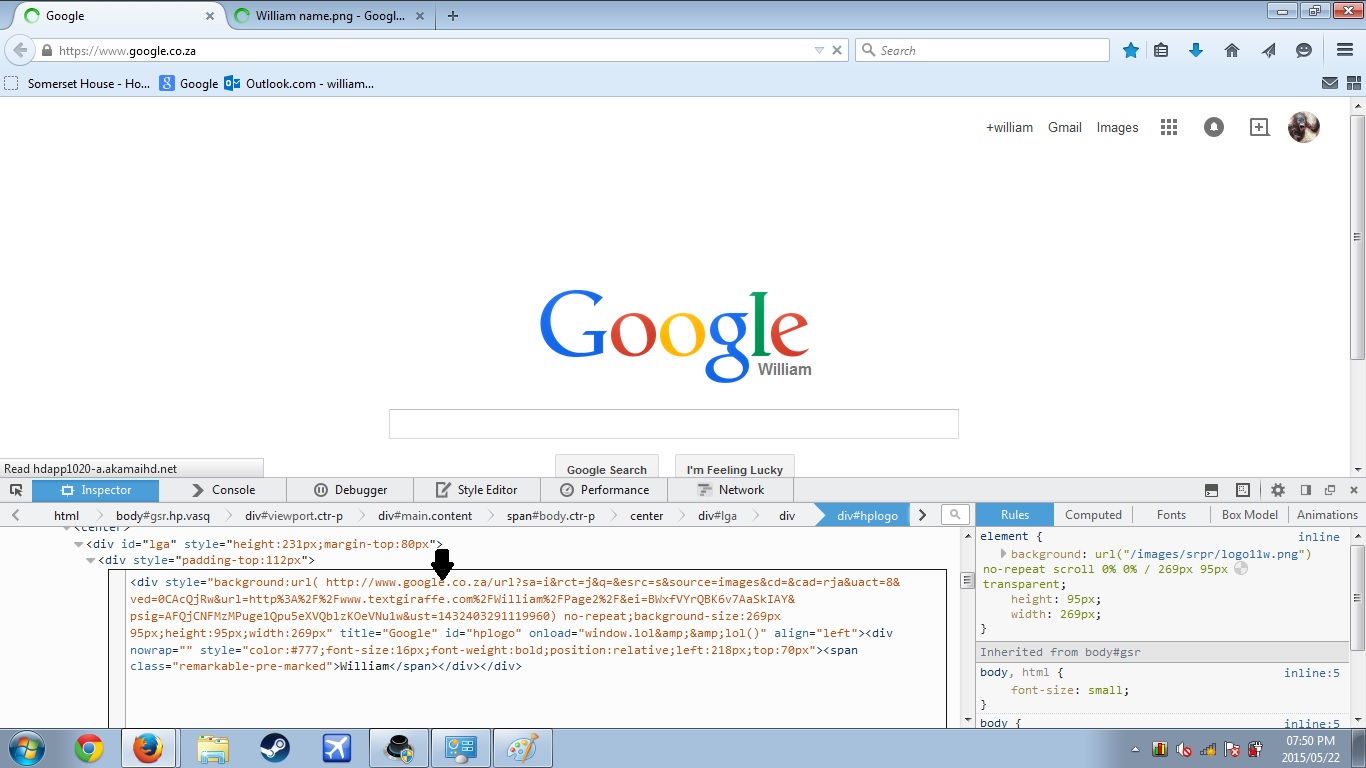Open the Debugger tab
Screen dimensions: 1366x768
point(350,490)
